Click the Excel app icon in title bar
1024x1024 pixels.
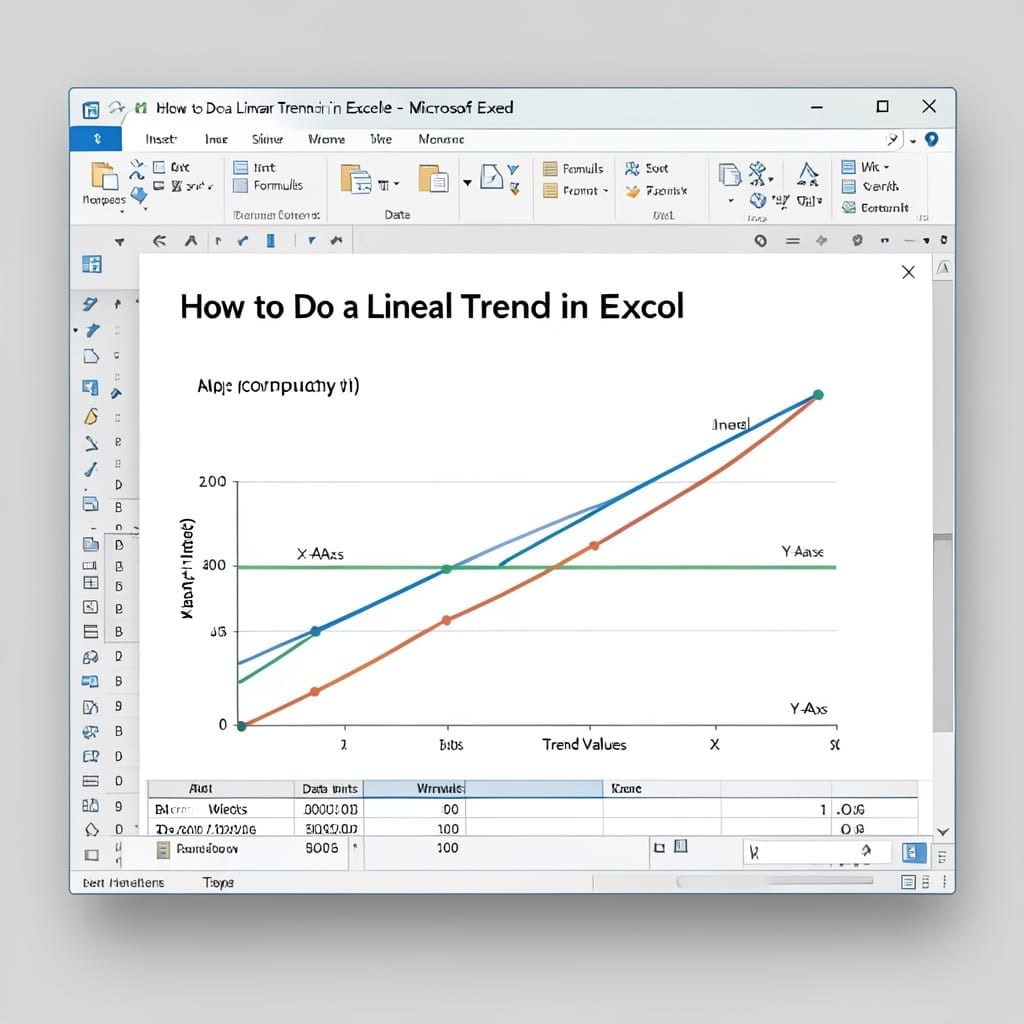90,108
